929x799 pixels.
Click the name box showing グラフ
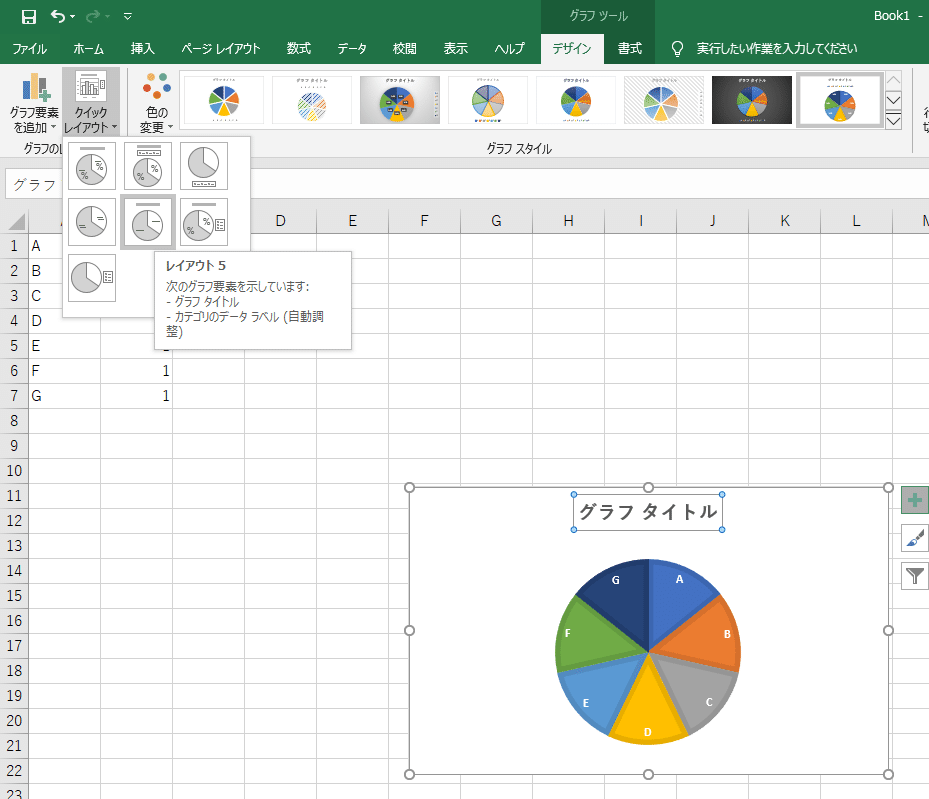click(x=34, y=185)
